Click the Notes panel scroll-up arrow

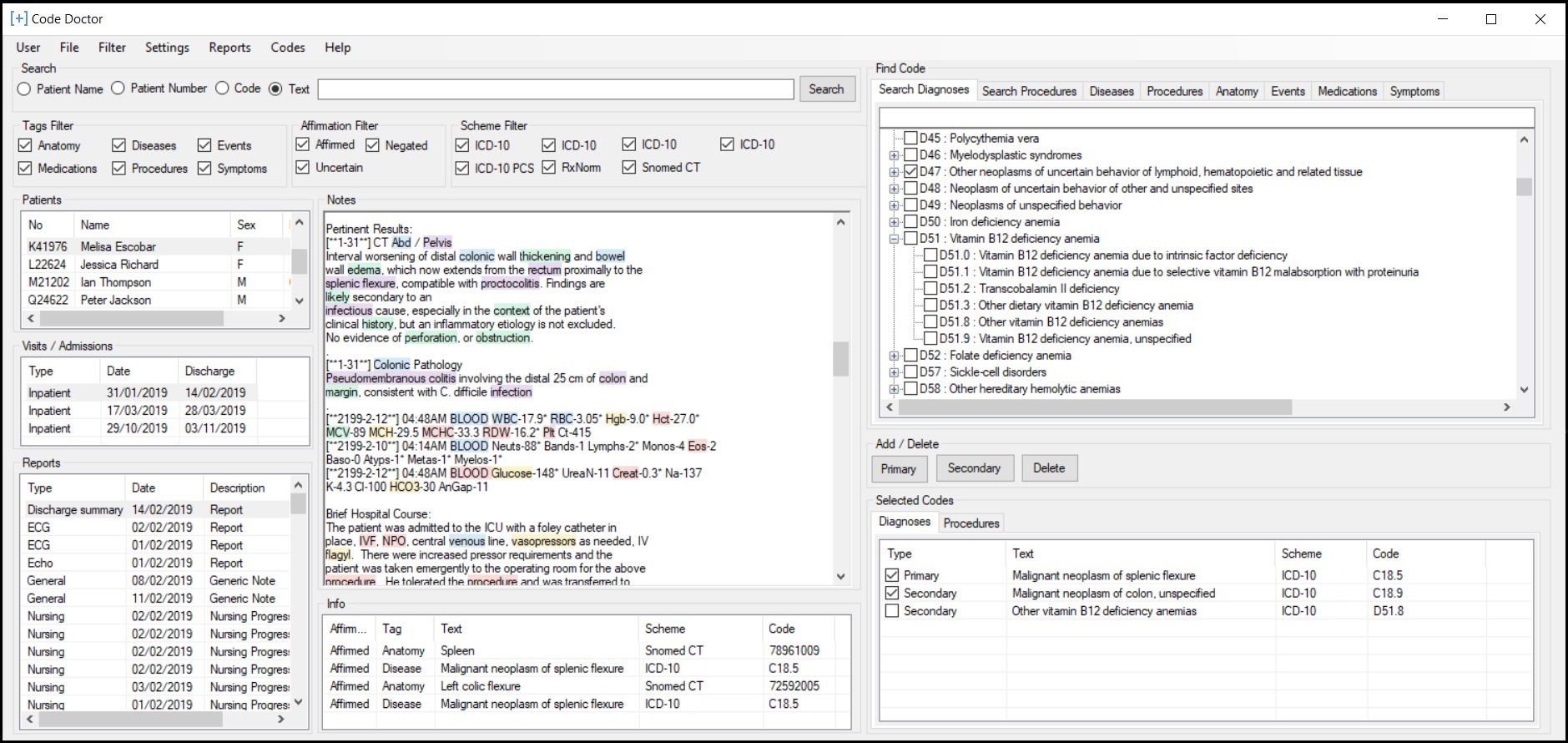pos(840,222)
